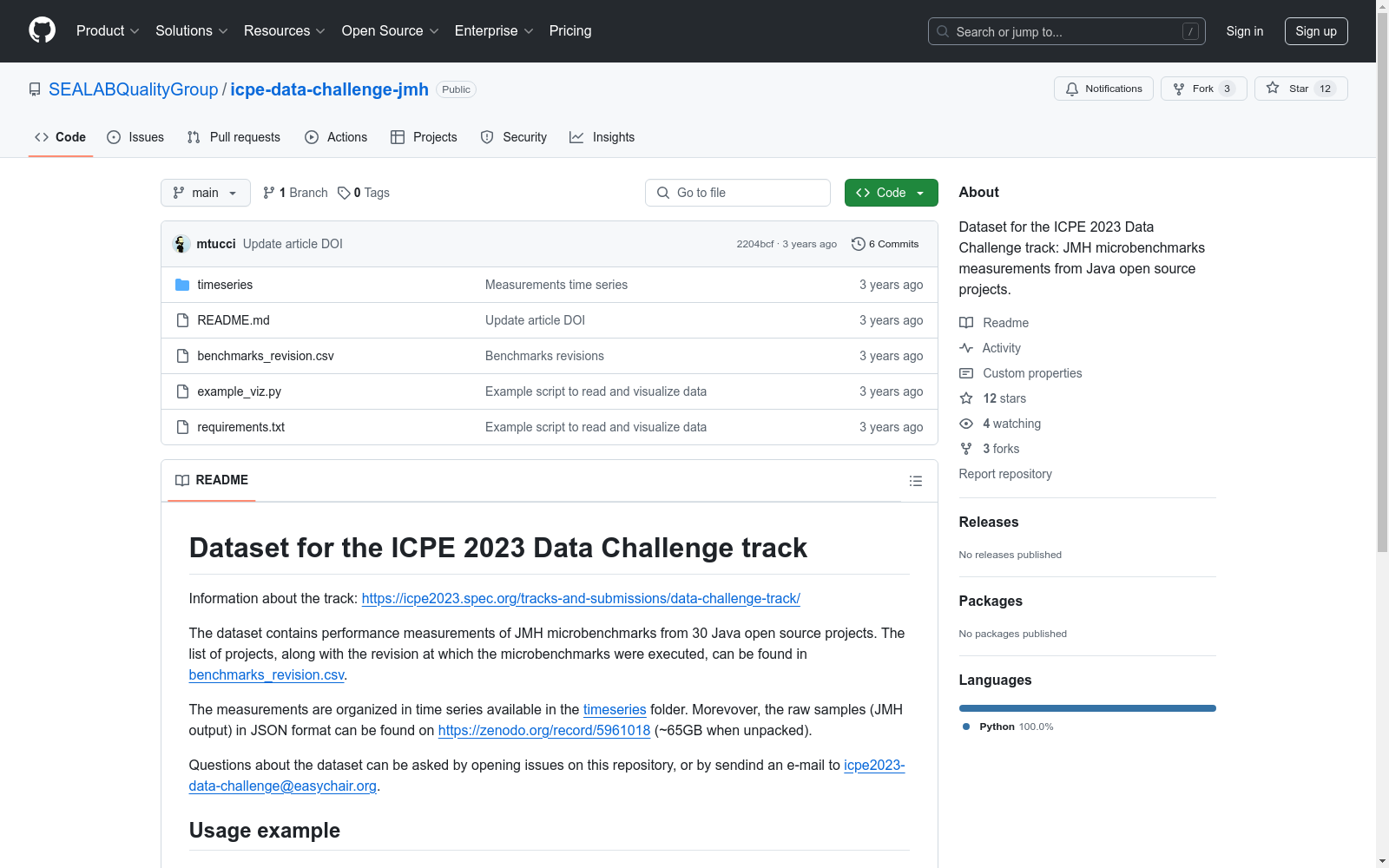Screen dimensions: 1389x868
Task: Open the green Code dropdown button
Action: [891, 193]
